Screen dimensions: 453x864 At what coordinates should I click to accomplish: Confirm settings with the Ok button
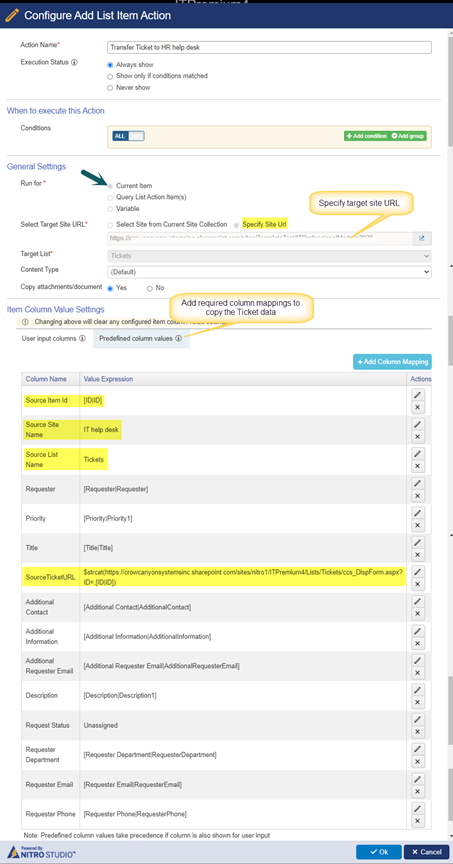(x=379, y=852)
